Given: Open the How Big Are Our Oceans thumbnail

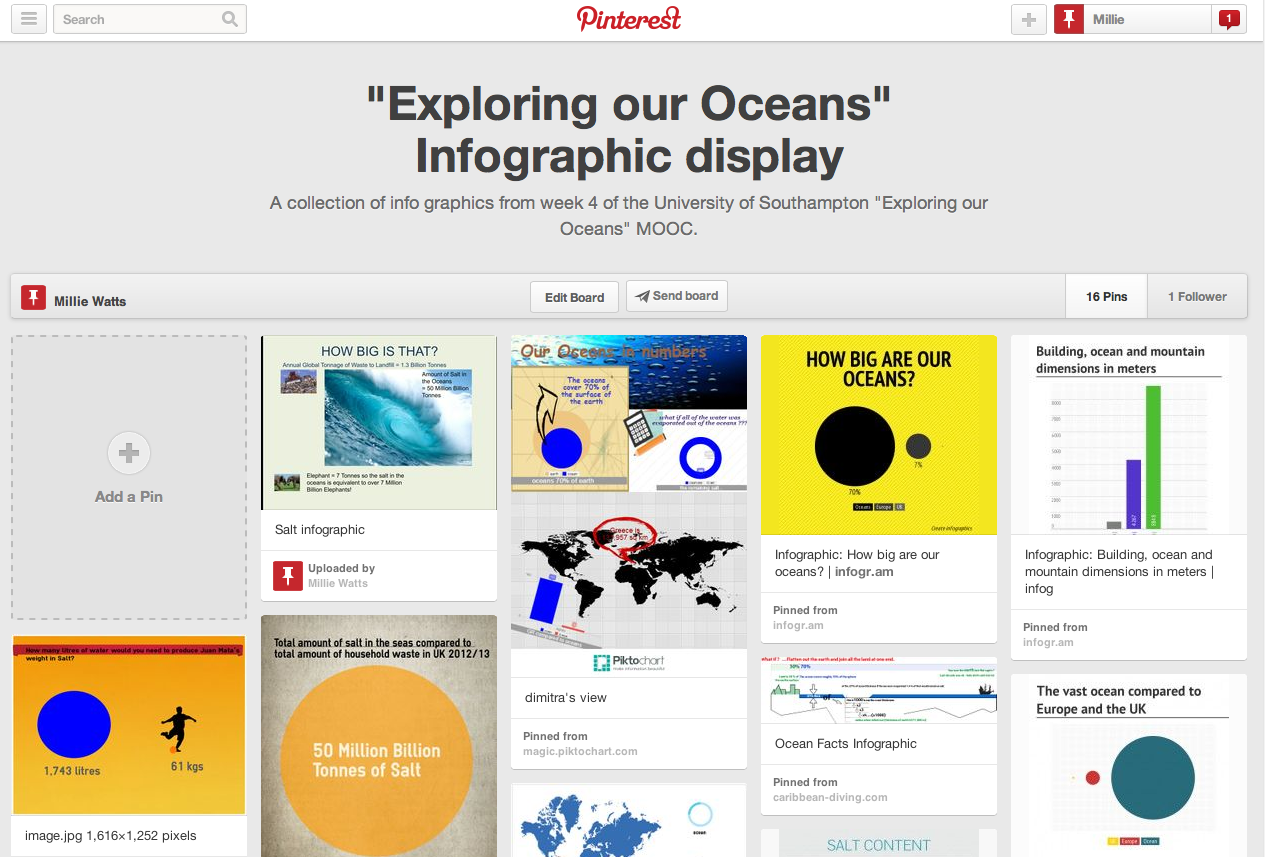Looking at the screenshot, I should click(x=879, y=435).
